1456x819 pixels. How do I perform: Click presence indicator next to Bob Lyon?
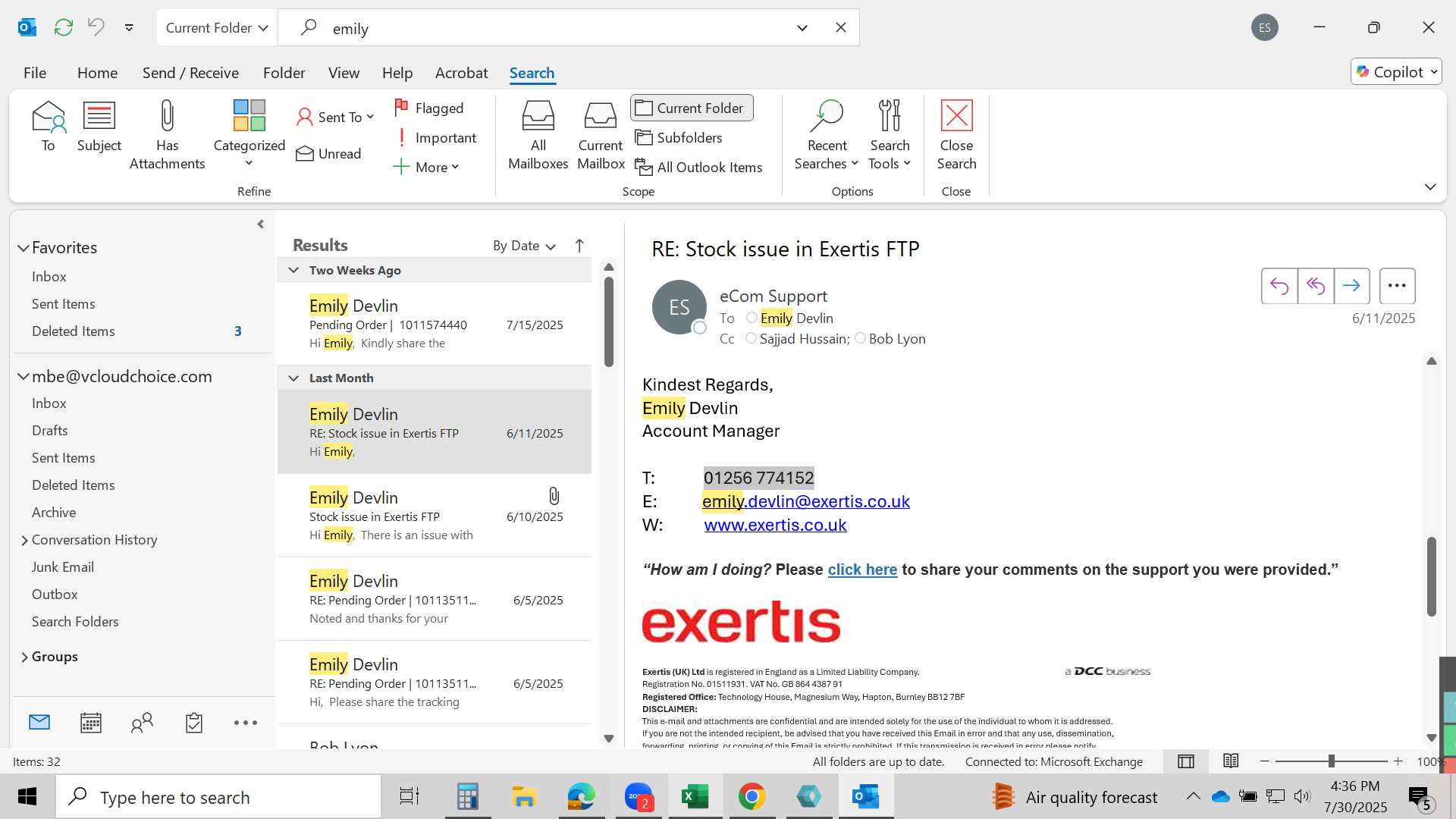[x=860, y=338]
